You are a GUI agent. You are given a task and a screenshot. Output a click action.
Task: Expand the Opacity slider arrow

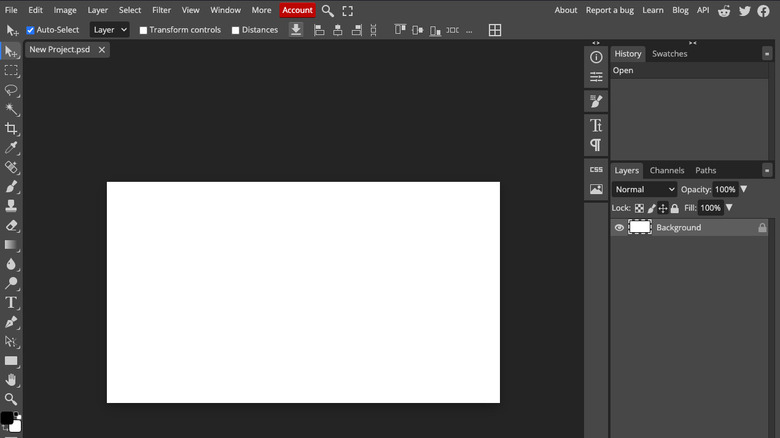point(743,189)
